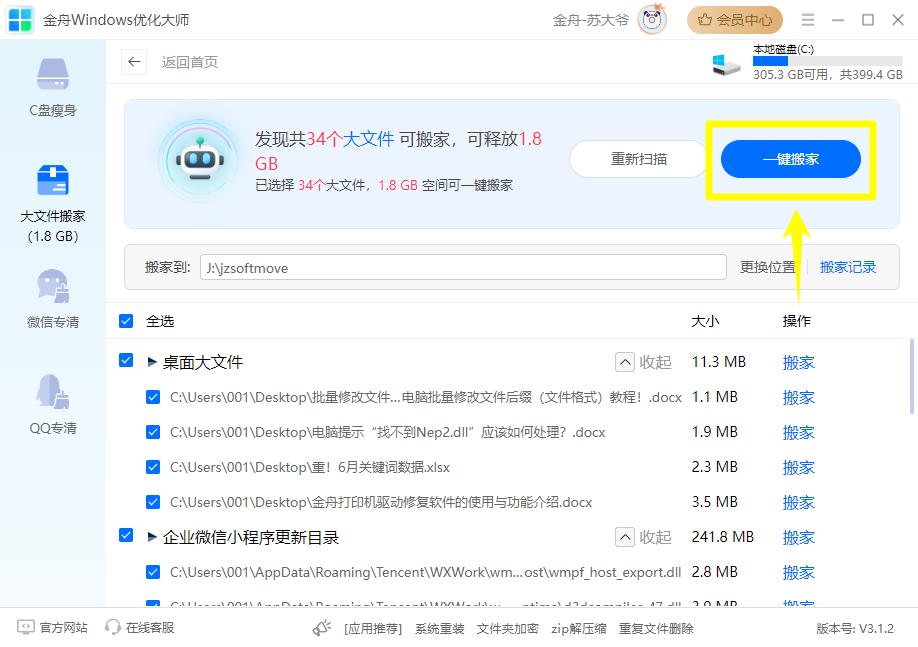
Task: Select the 金舟打印机驱动修复软件 docx file path
Action: point(381,502)
